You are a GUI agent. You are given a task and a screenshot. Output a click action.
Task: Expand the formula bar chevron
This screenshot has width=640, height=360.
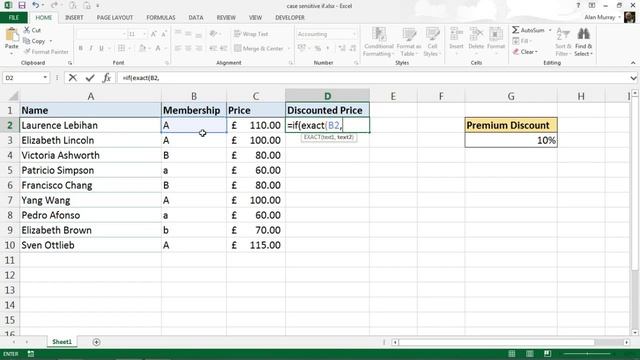tap(633, 78)
